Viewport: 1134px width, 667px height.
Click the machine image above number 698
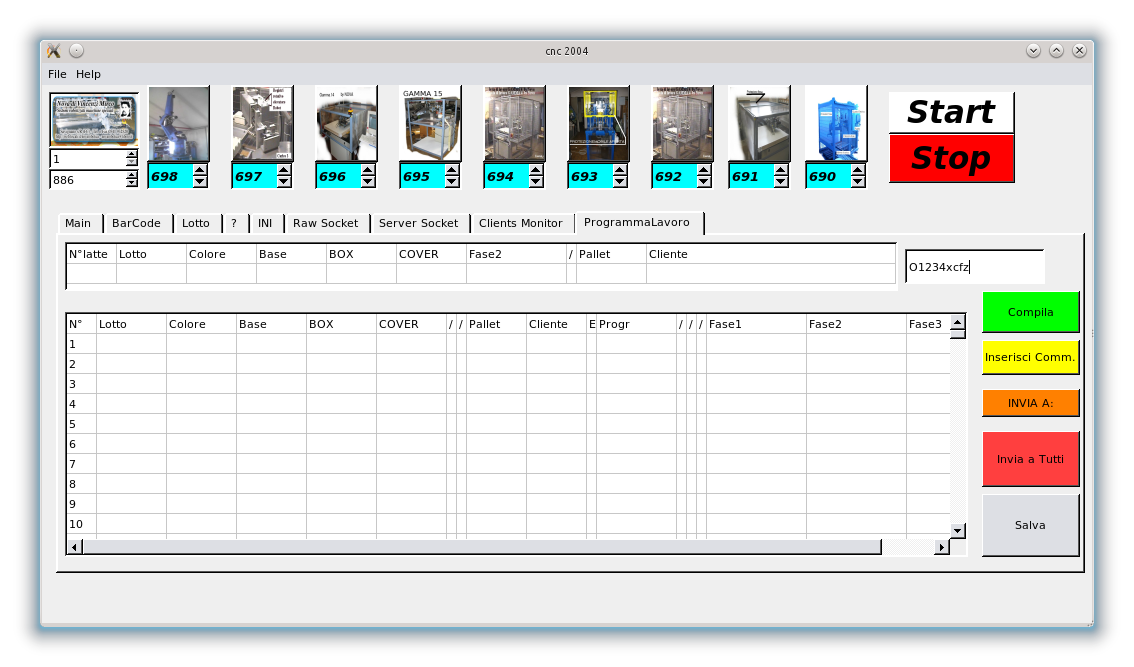pos(179,124)
